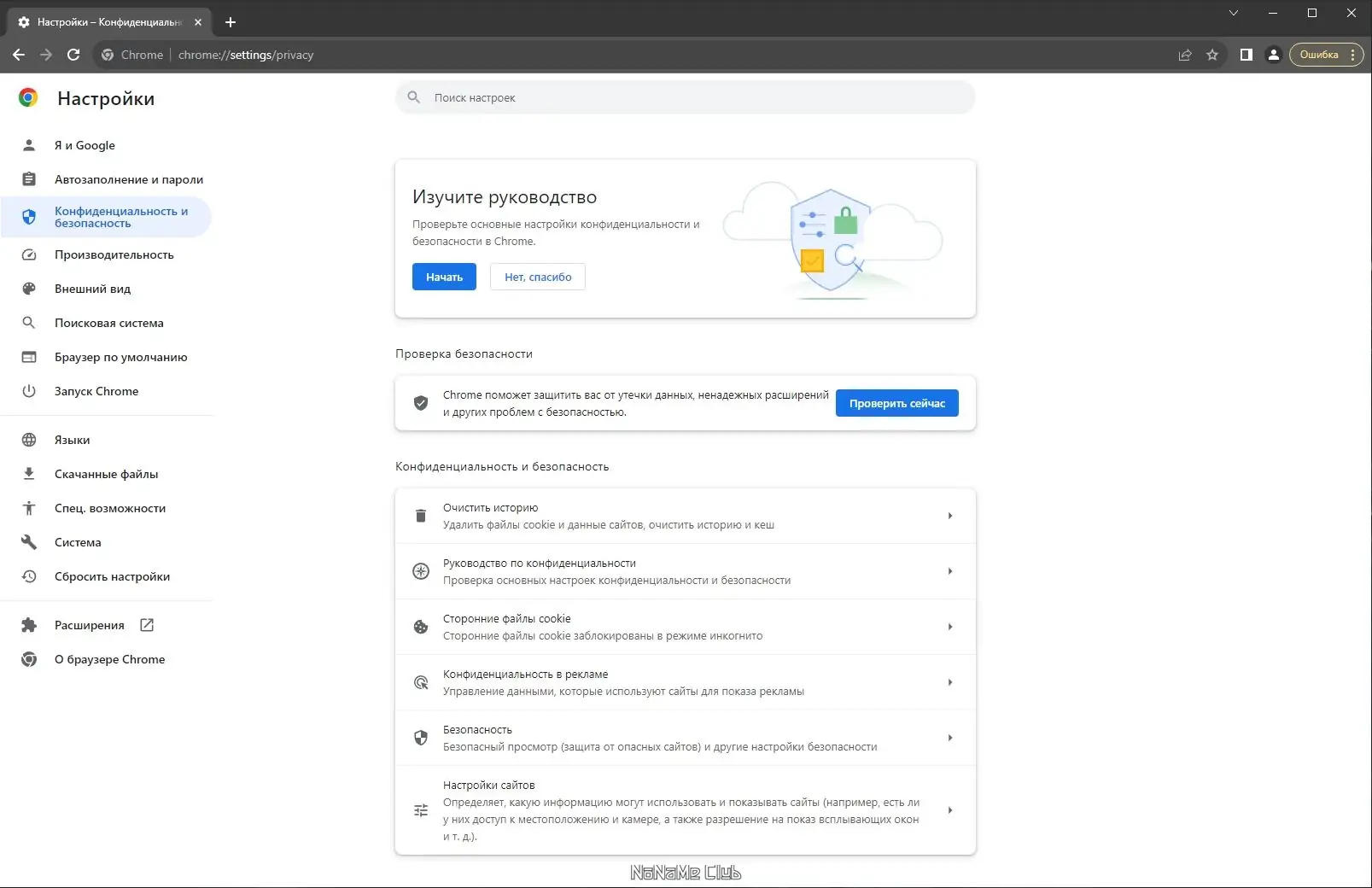Click the Начать button

click(443, 276)
